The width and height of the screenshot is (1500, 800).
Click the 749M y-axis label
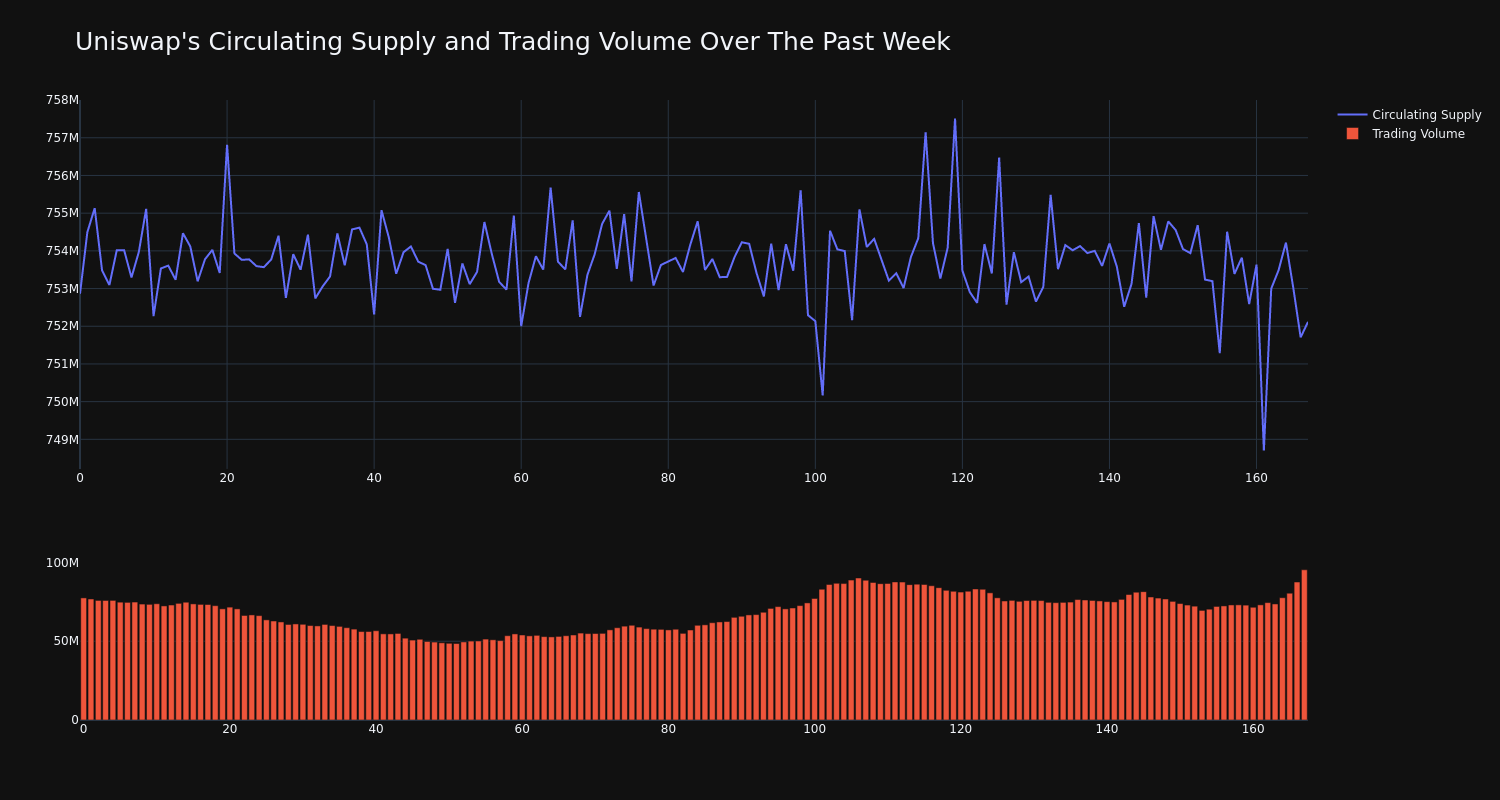pos(62,440)
